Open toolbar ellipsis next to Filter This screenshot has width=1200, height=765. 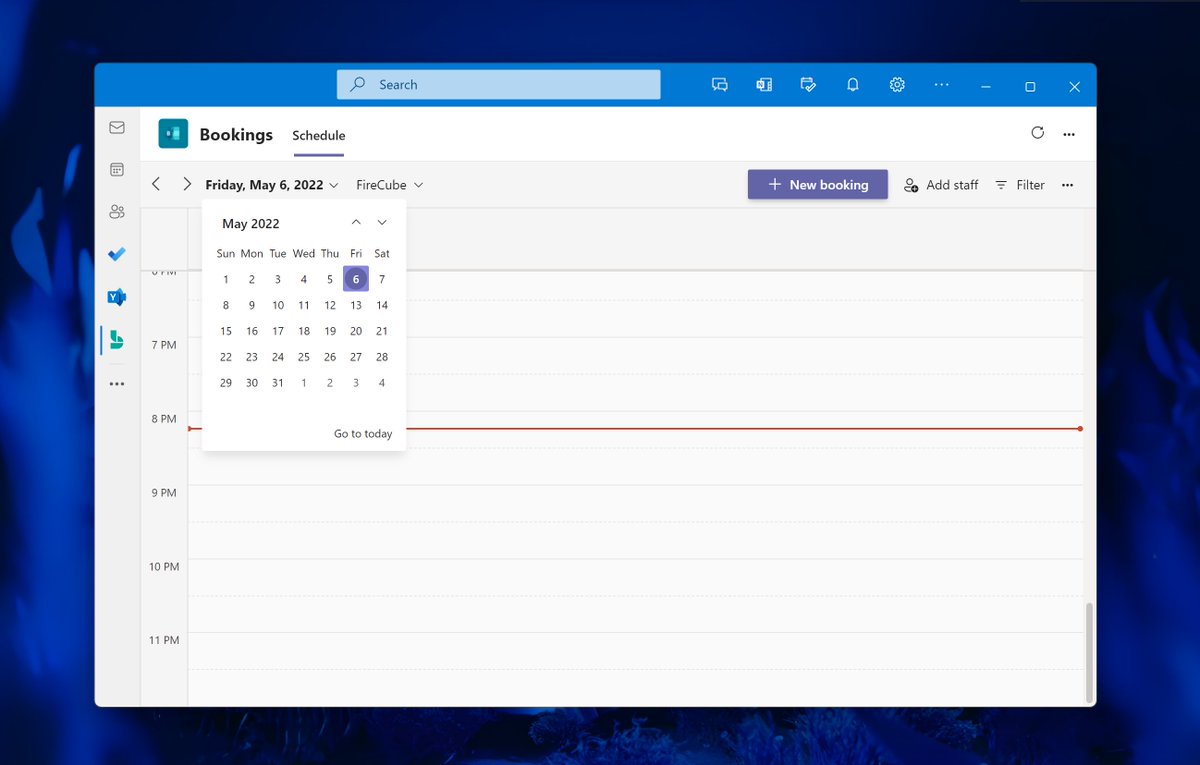point(1067,185)
